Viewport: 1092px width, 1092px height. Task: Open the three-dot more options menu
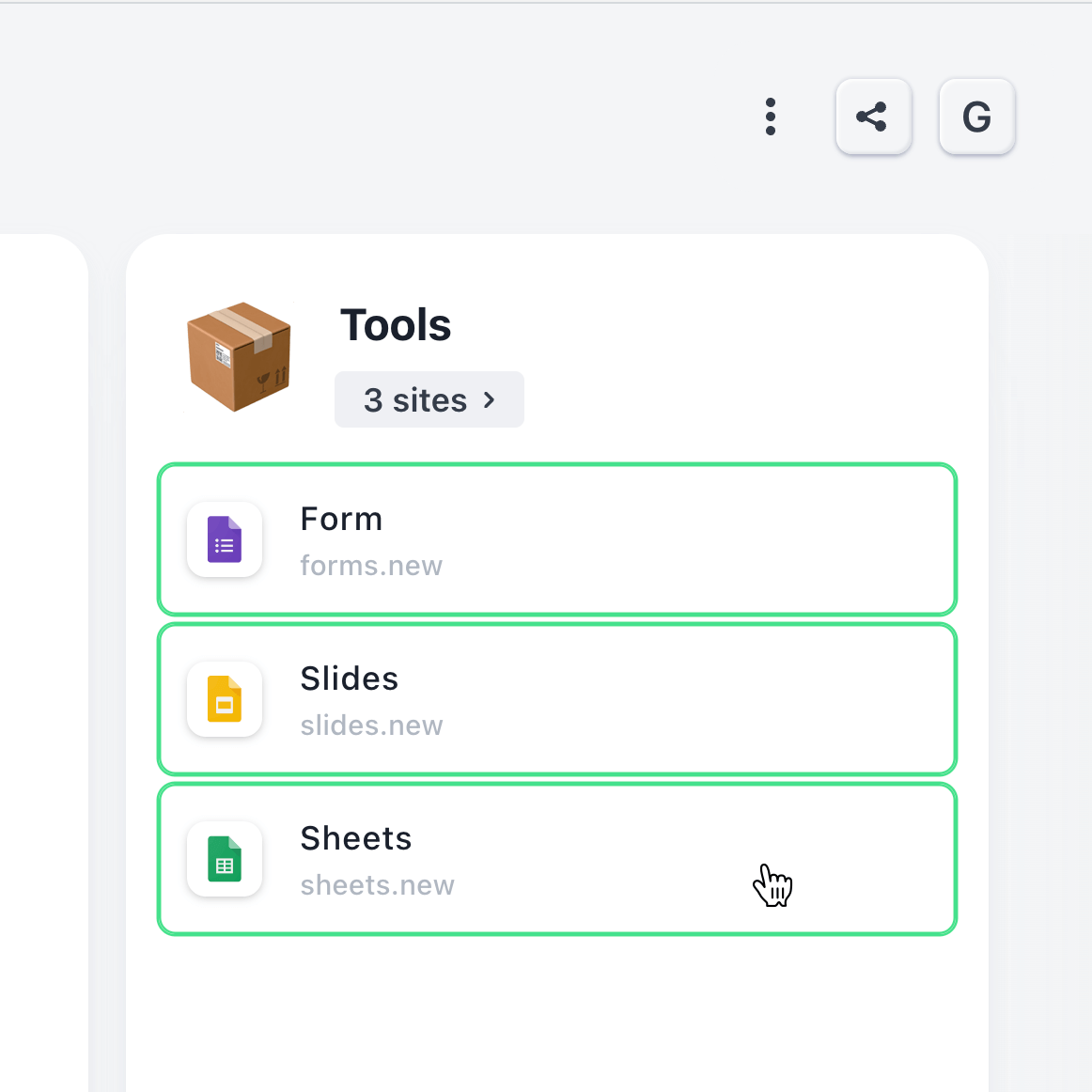(771, 117)
